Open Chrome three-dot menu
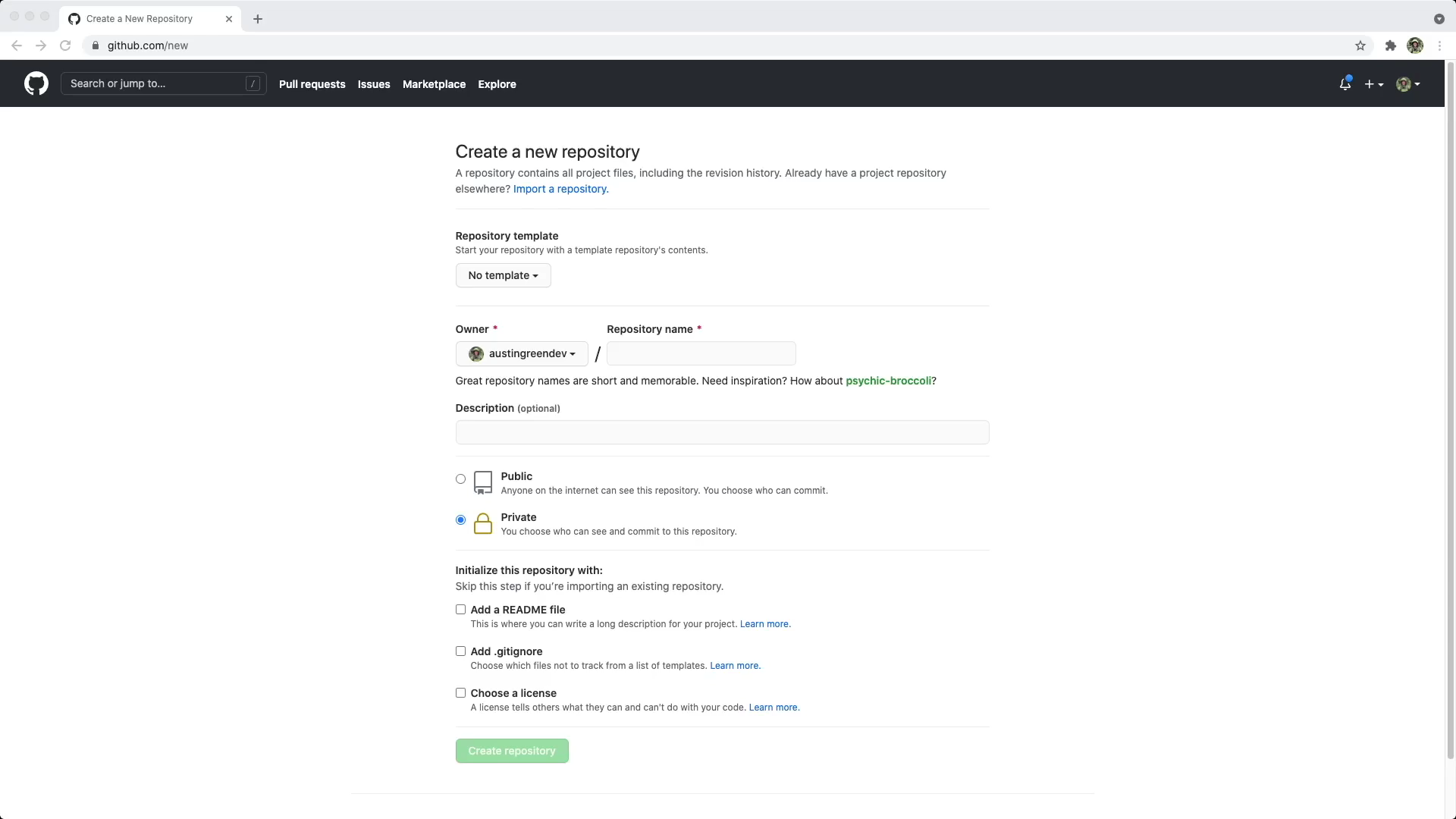This screenshot has width=1456, height=819. coord(1439,45)
